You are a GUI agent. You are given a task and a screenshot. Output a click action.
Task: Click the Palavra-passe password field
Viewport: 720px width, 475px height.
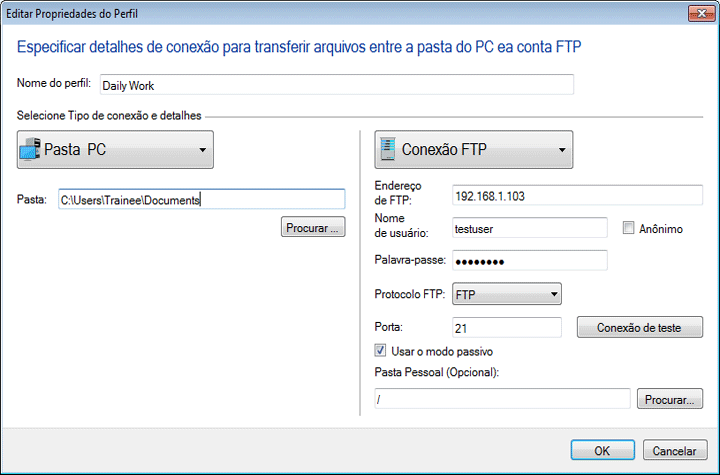[x=530, y=261]
